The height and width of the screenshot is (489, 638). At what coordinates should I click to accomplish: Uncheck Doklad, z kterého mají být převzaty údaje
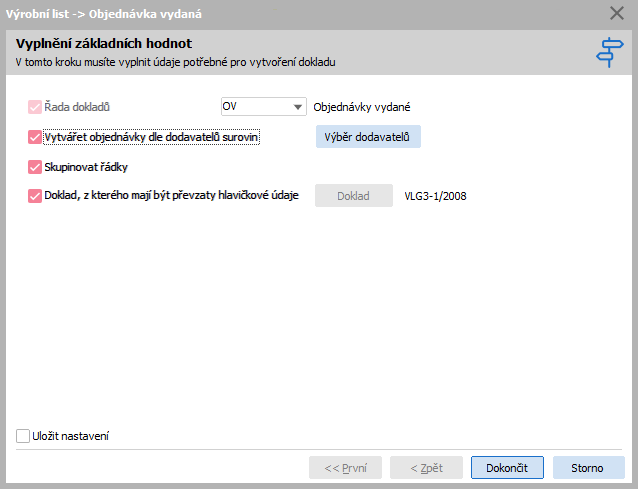pos(35,196)
